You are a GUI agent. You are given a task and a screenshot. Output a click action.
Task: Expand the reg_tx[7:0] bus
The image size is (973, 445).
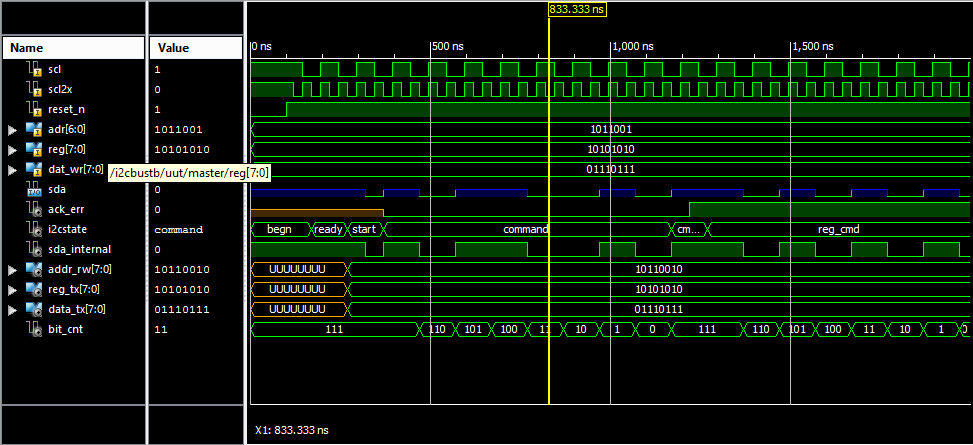click(11, 289)
